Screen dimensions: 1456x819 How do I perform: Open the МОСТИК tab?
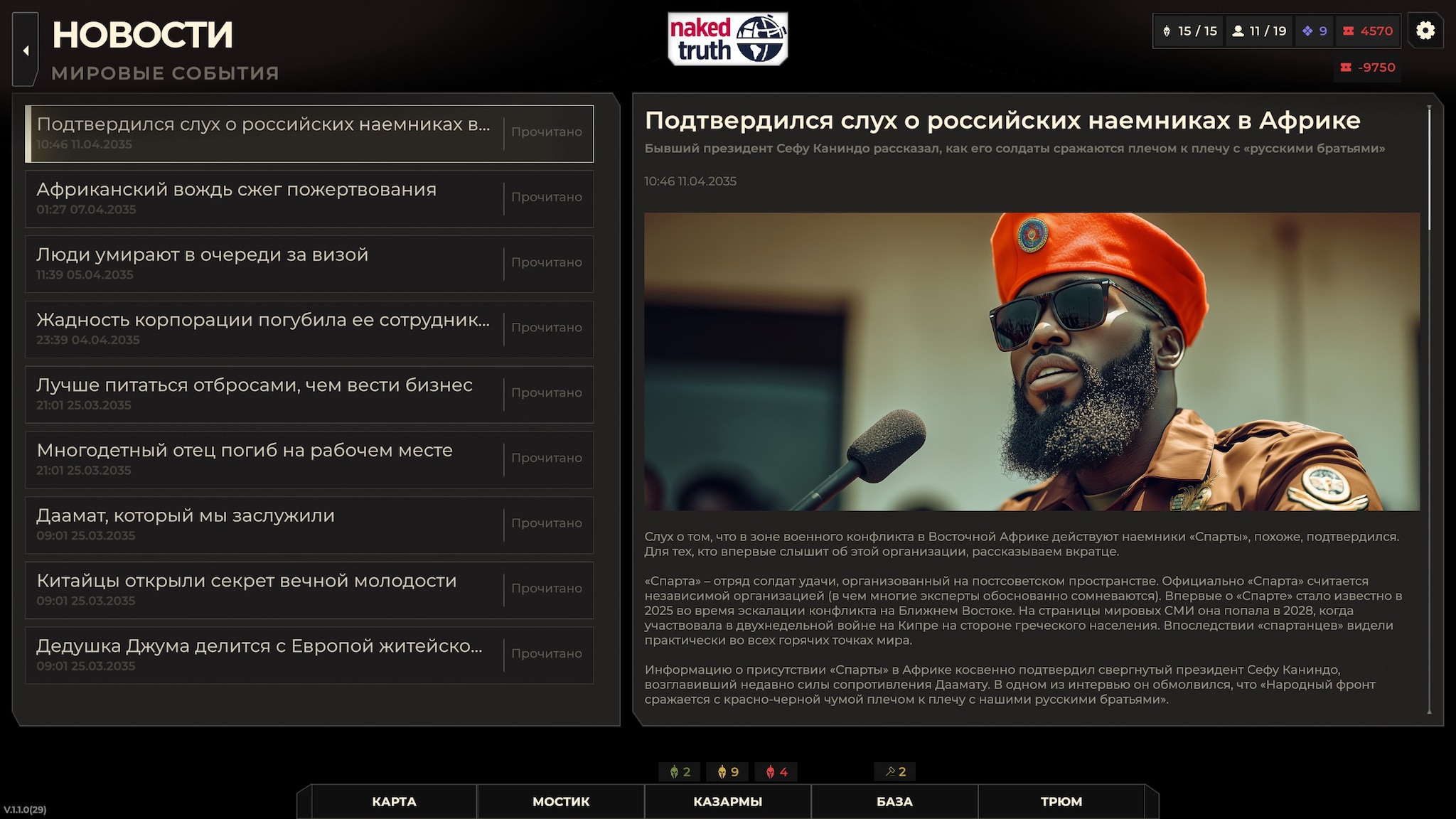tap(561, 802)
